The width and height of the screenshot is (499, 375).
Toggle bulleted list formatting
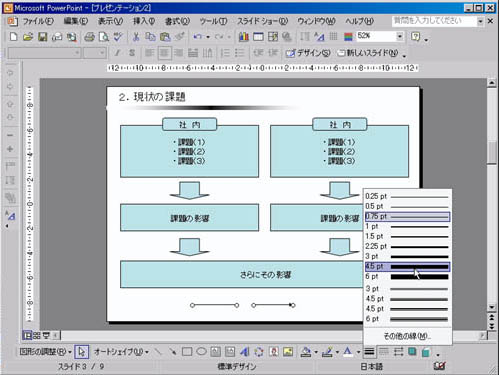tap(240, 53)
